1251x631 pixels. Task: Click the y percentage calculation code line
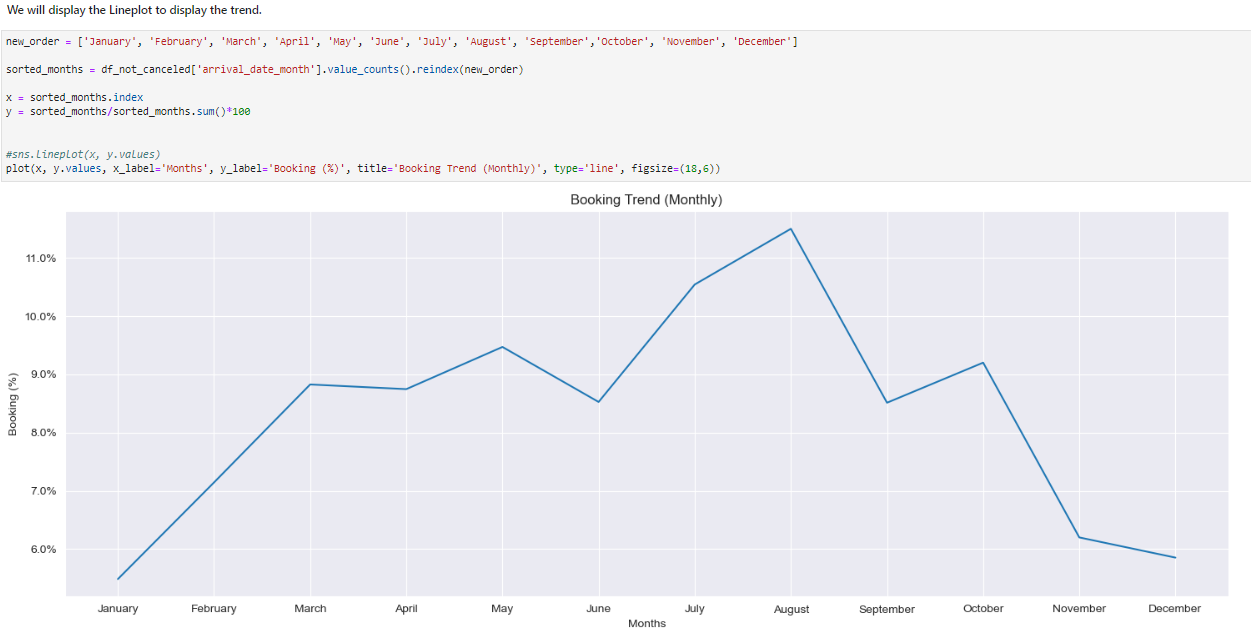128,111
